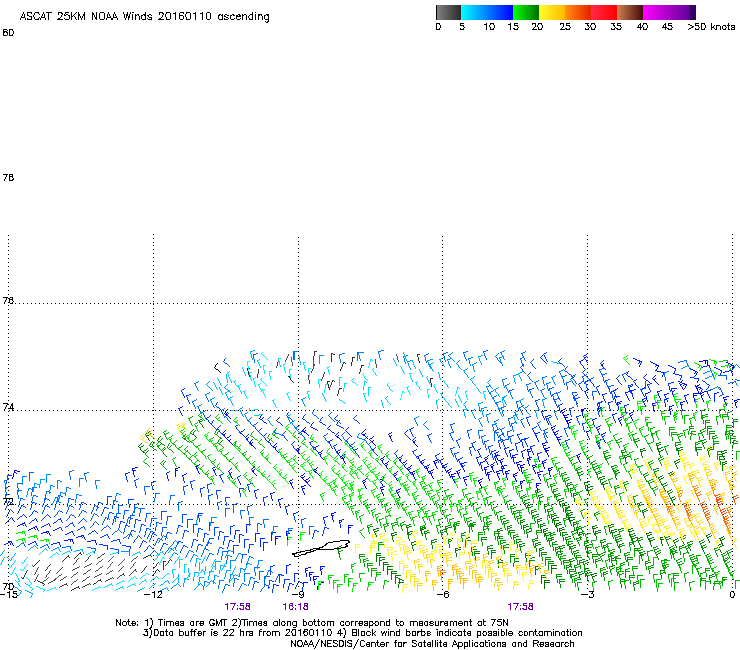Click the '-9' longitude label
Image resolution: width=740 pixels, height=650 pixels.
tap(298, 594)
